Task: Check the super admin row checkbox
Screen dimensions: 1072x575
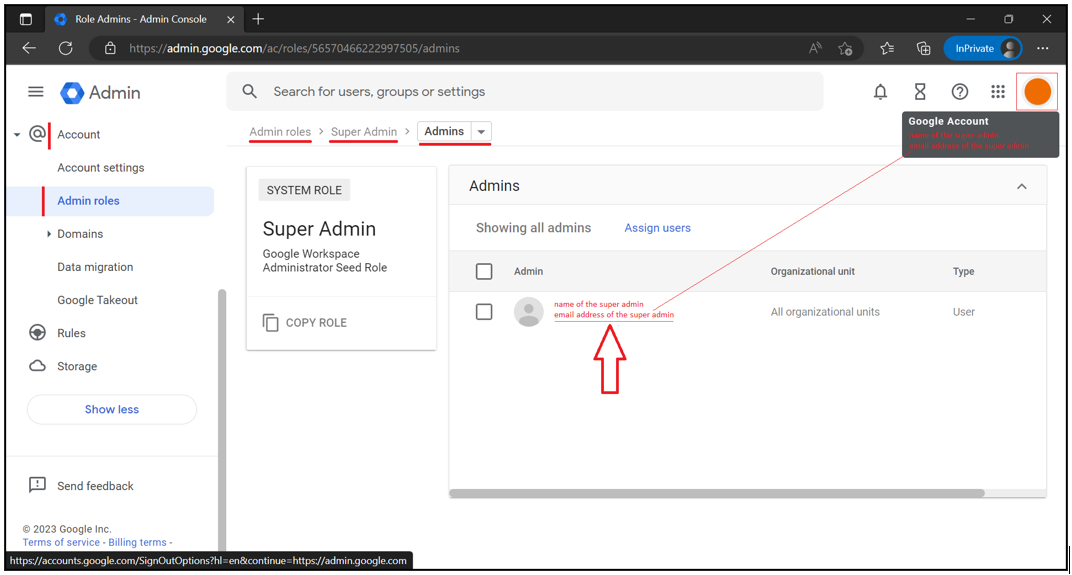Action: (484, 312)
